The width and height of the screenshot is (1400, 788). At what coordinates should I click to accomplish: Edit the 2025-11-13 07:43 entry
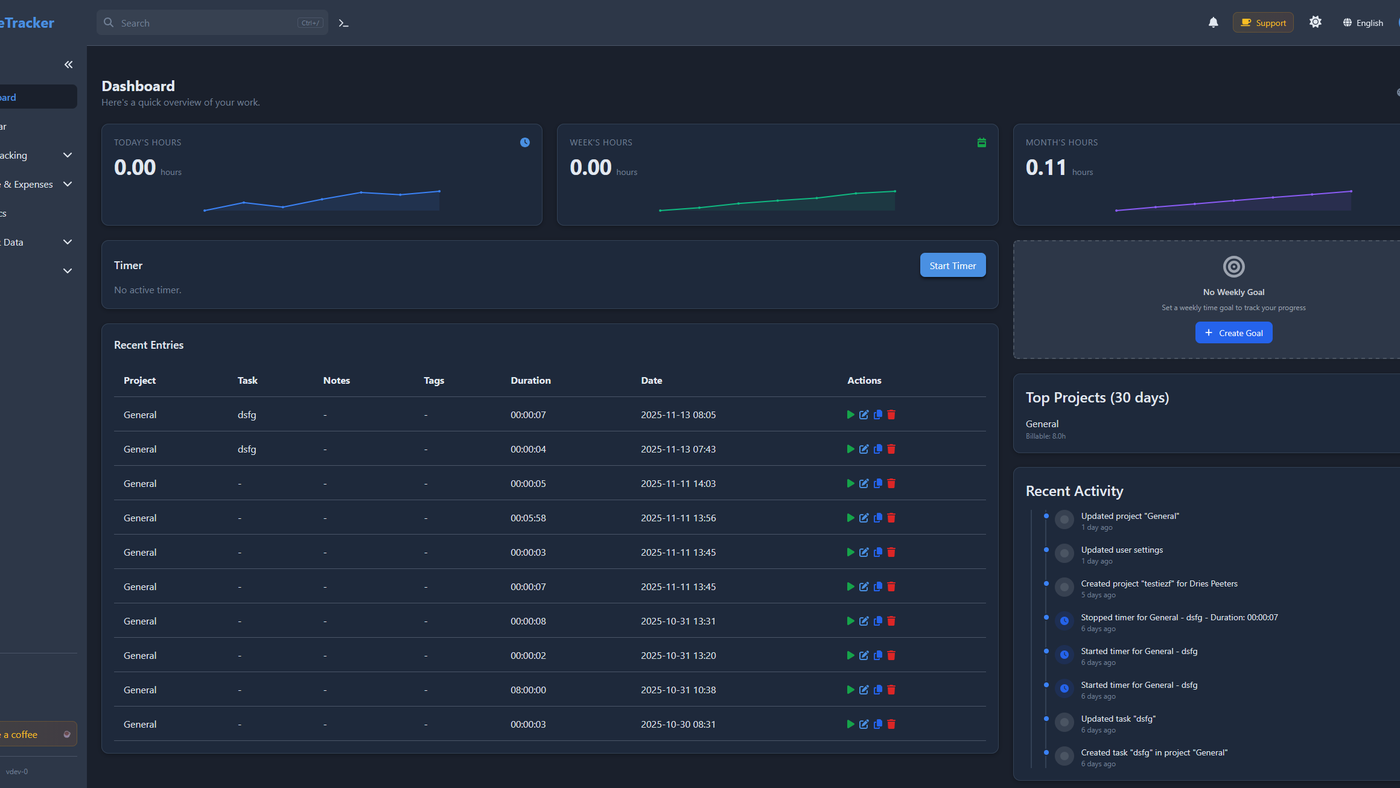(x=864, y=449)
